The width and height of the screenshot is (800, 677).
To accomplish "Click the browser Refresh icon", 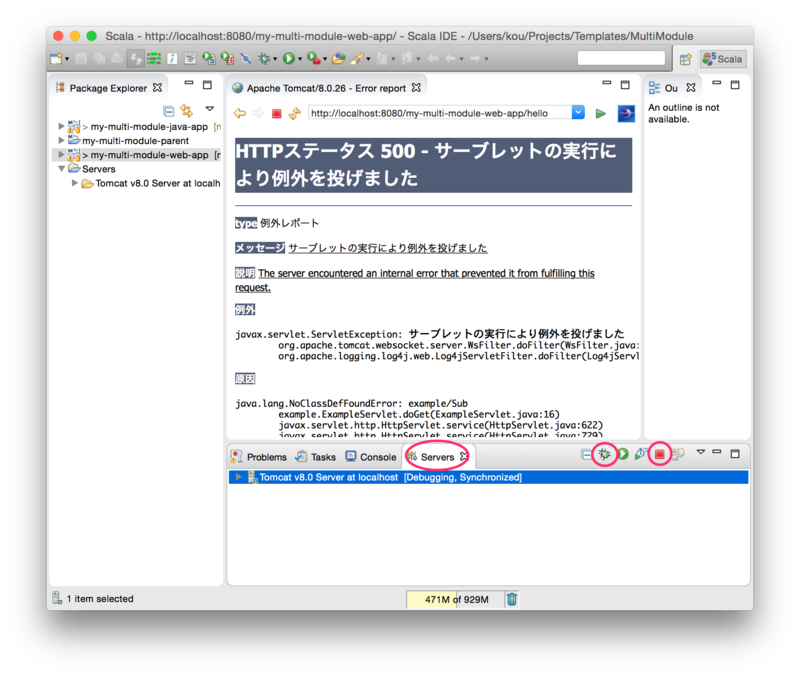I will click(x=295, y=113).
